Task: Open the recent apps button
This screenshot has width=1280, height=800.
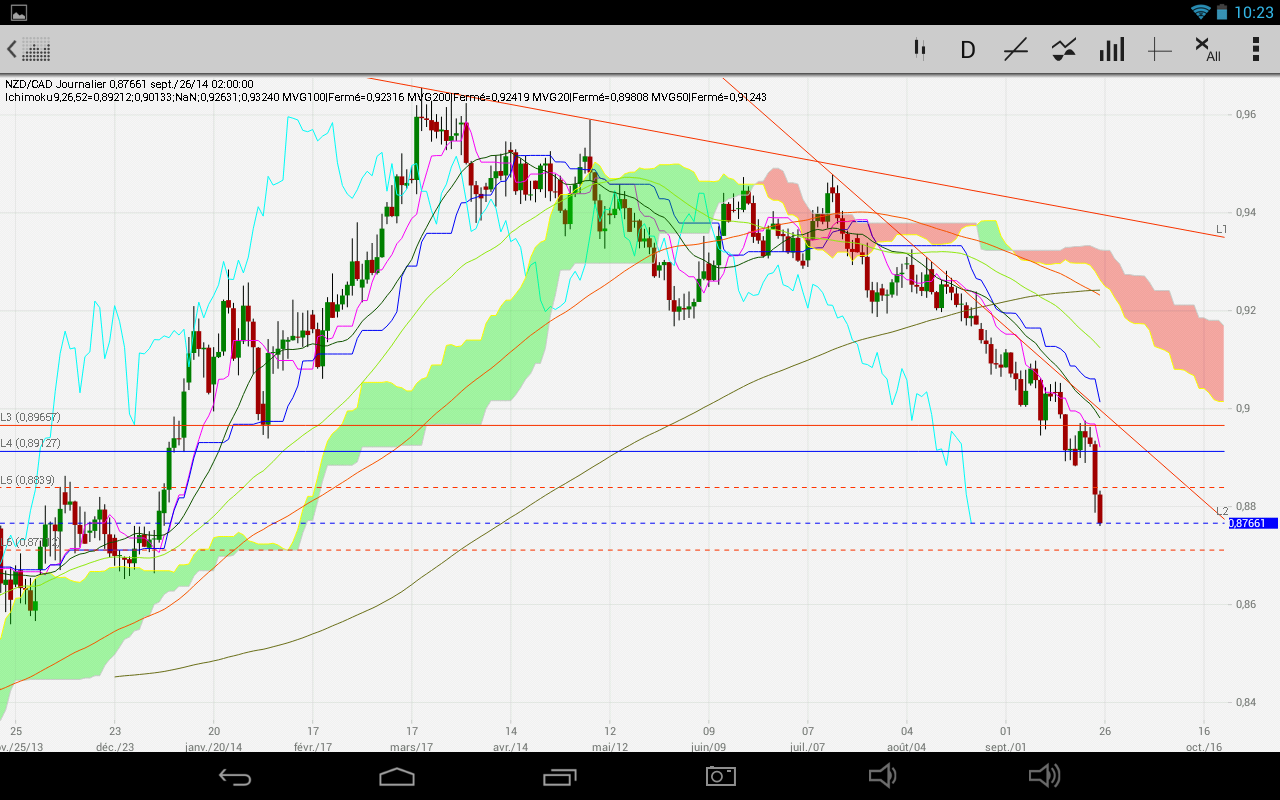Action: [x=559, y=776]
